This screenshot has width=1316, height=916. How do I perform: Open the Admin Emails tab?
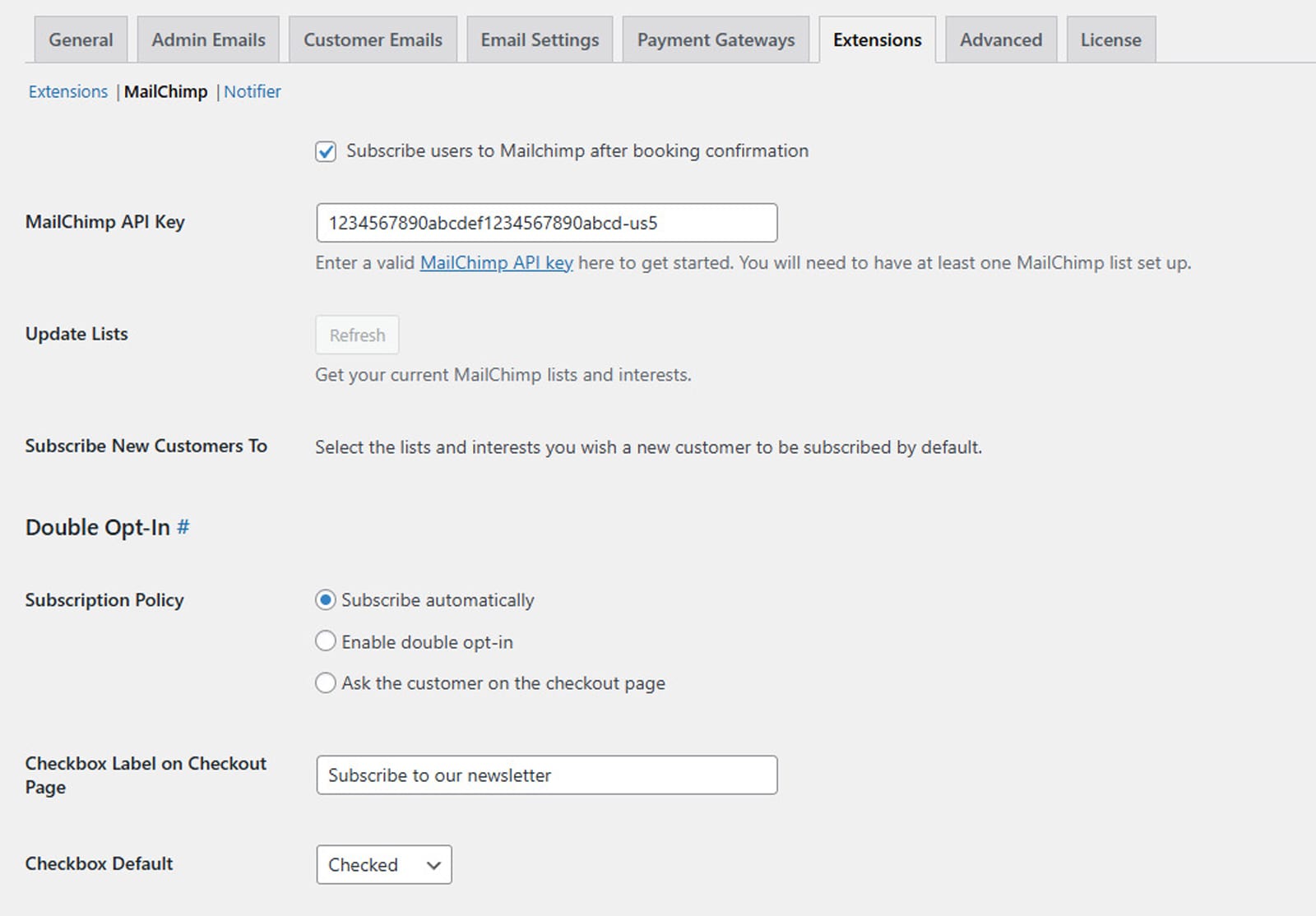click(207, 39)
